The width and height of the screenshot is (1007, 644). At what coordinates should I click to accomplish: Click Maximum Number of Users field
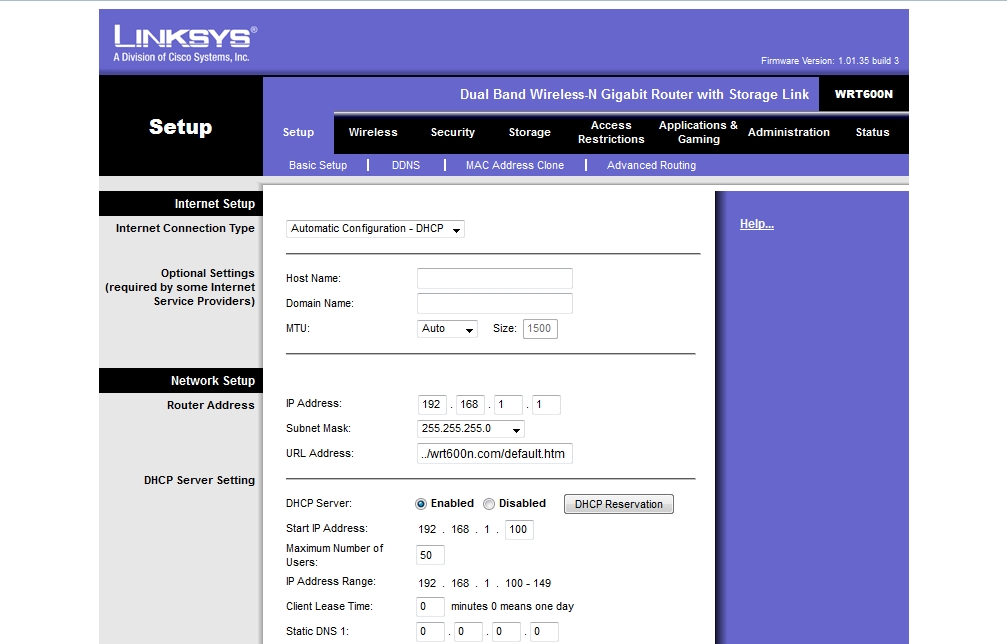pyautogui.click(x=430, y=555)
